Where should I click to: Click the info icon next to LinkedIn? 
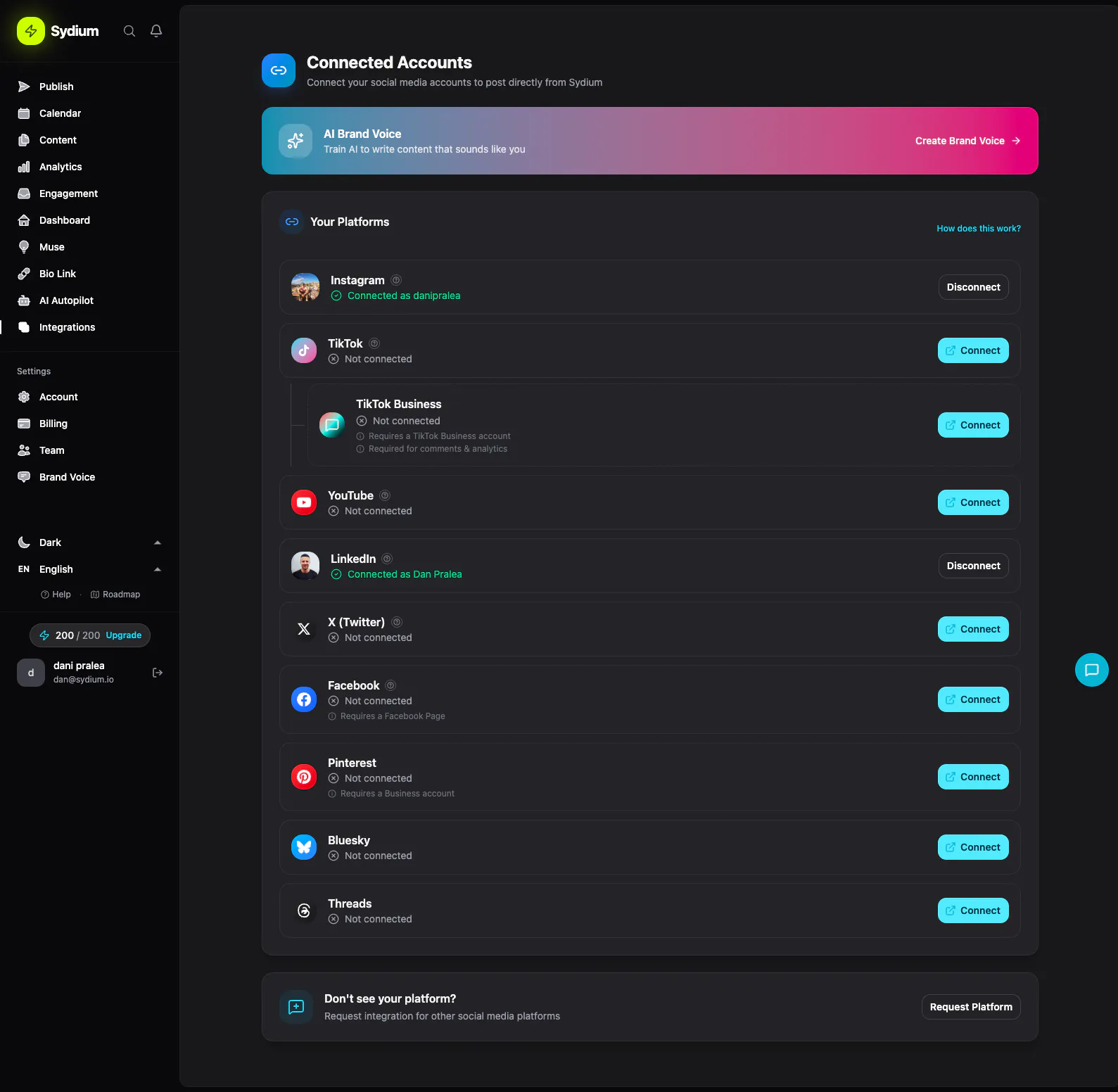click(x=387, y=559)
